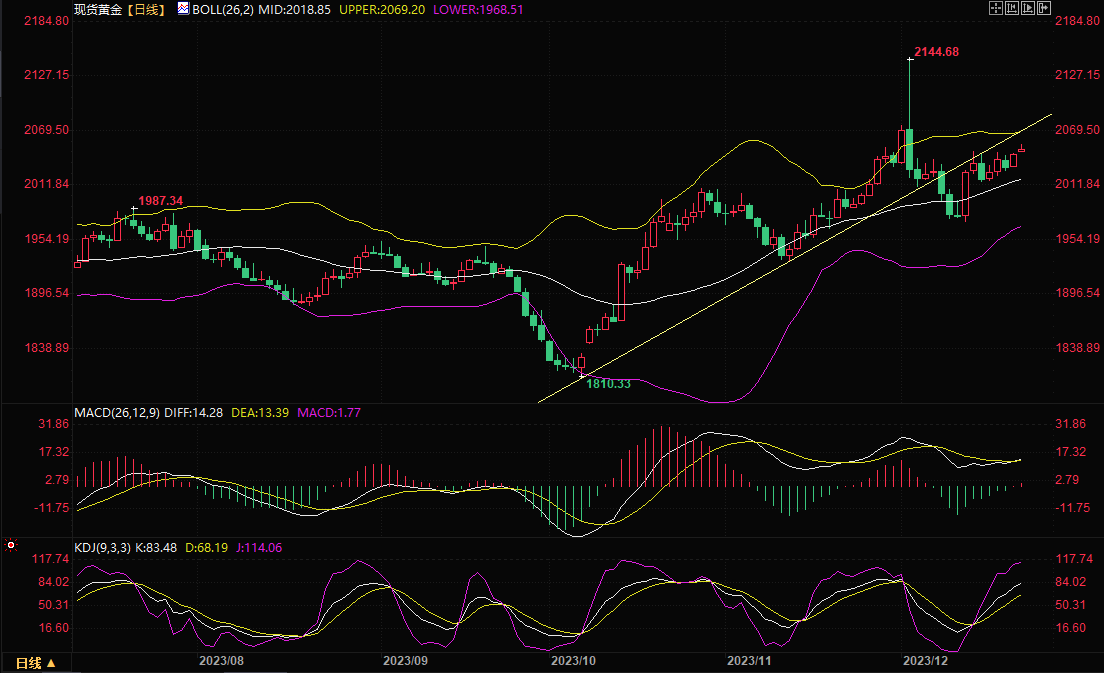This screenshot has height=673, width=1104.
Task: Click the 1987.34 peak price label
Action: [x=160, y=201]
